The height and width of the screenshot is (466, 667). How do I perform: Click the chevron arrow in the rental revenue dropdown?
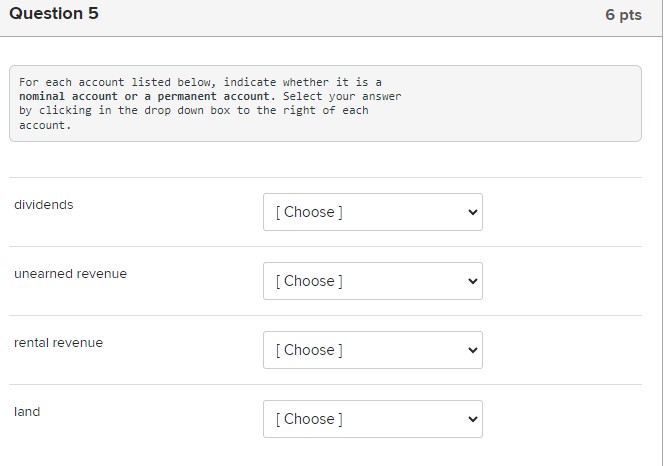click(x=473, y=350)
